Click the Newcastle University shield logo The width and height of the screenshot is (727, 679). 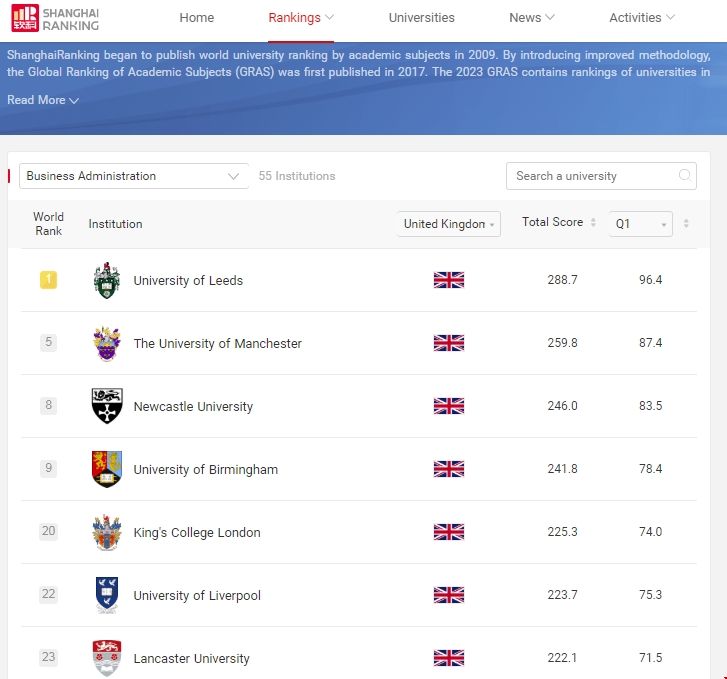(x=106, y=406)
